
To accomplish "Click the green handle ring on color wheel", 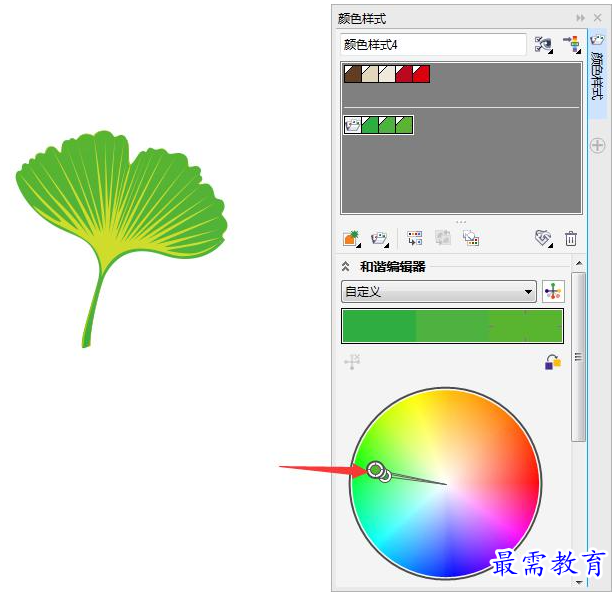I will click(x=375, y=469).
